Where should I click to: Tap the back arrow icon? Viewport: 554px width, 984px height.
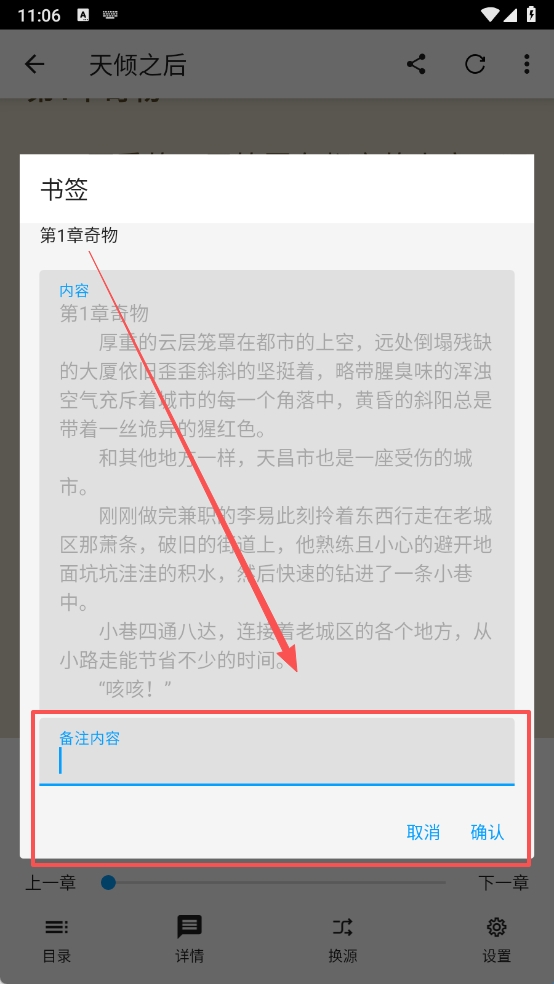point(35,64)
